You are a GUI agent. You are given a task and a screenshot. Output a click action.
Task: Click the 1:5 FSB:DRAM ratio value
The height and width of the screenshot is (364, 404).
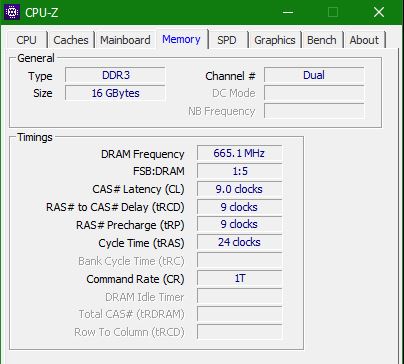239,171
